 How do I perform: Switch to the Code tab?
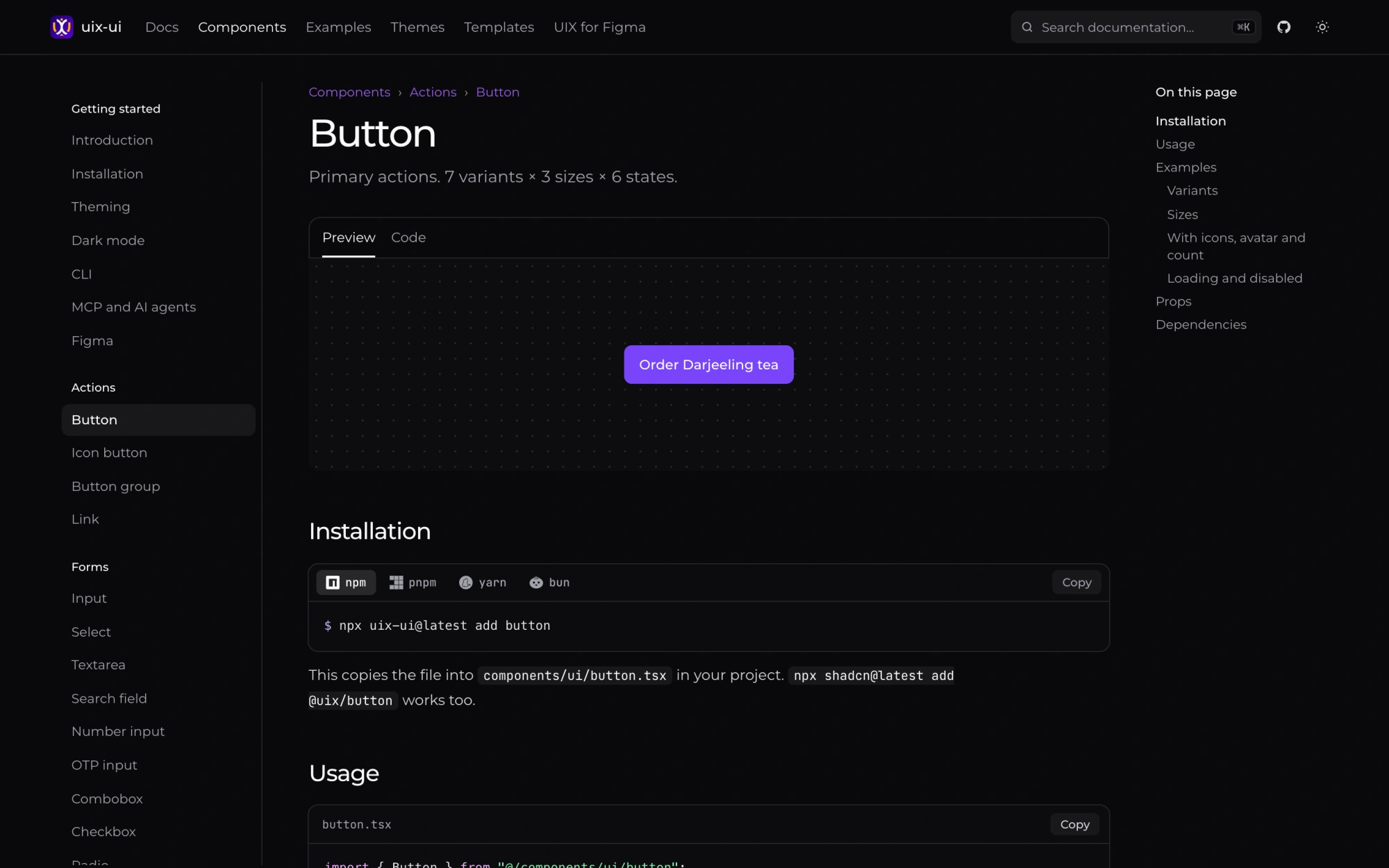click(x=408, y=237)
